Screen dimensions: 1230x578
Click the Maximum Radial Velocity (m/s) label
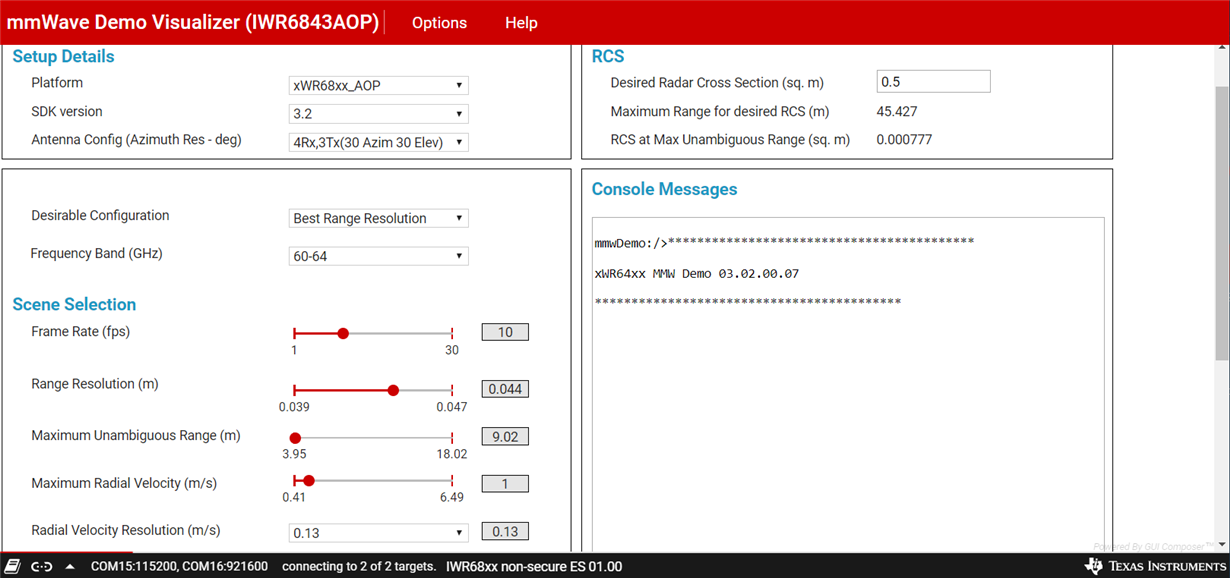(x=124, y=483)
